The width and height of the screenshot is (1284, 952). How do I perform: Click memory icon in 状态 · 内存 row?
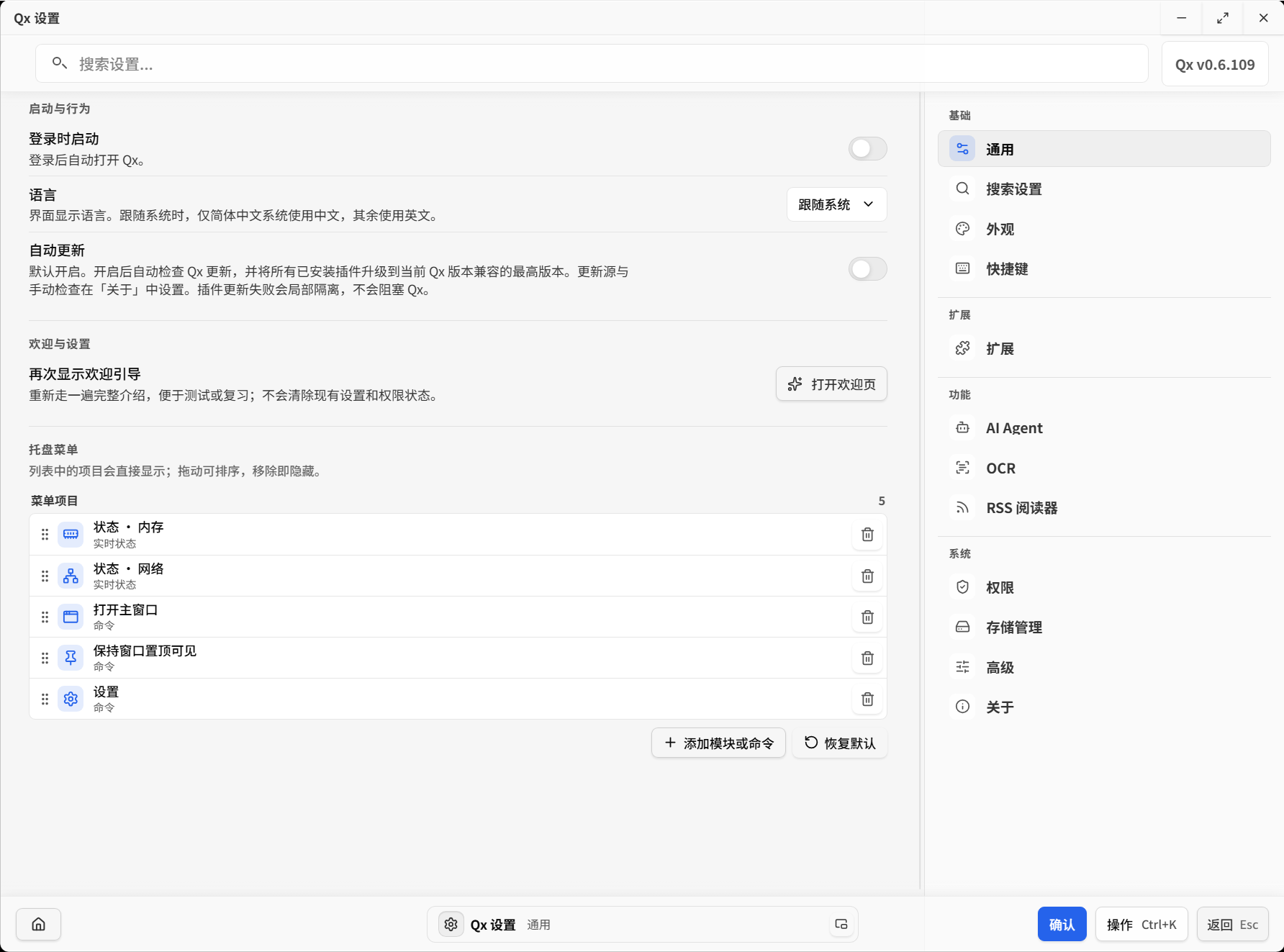(x=71, y=535)
